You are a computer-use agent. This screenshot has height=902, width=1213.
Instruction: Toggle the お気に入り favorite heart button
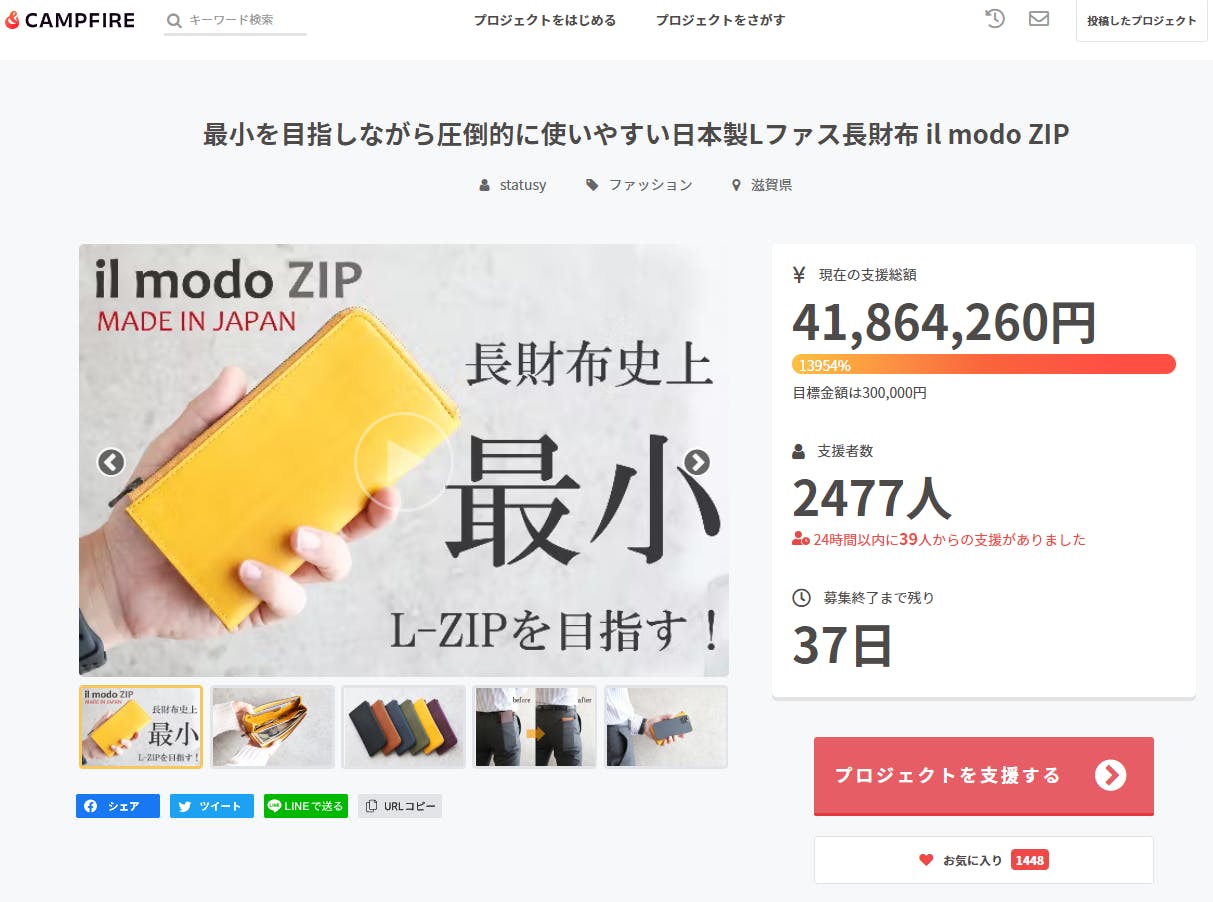click(984, 860)
